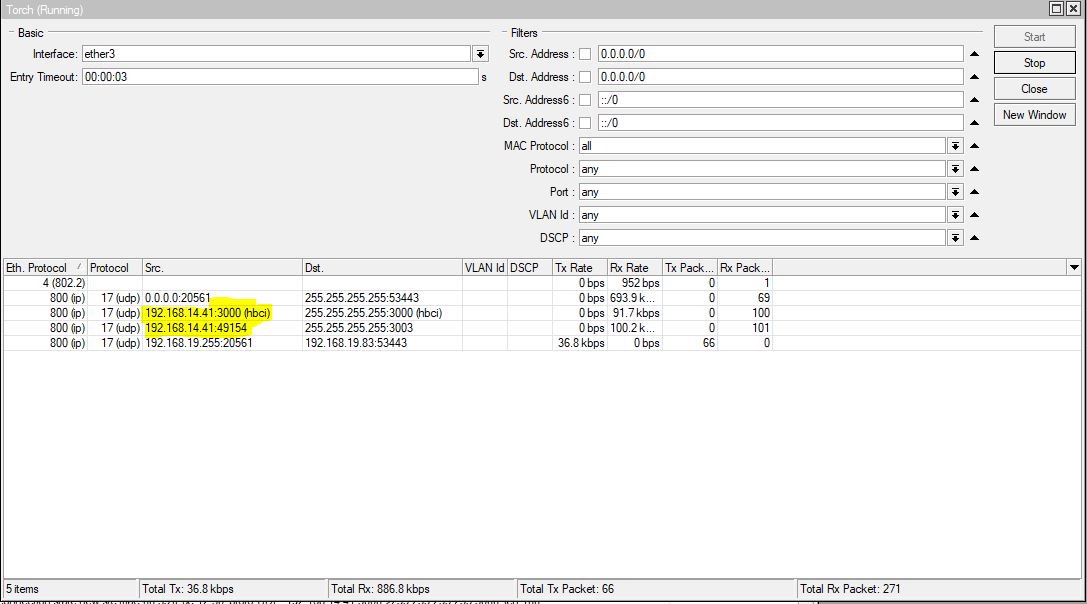1087x604 pixels.
Task: Sort by the Src. column header
Action: point(222,268)
